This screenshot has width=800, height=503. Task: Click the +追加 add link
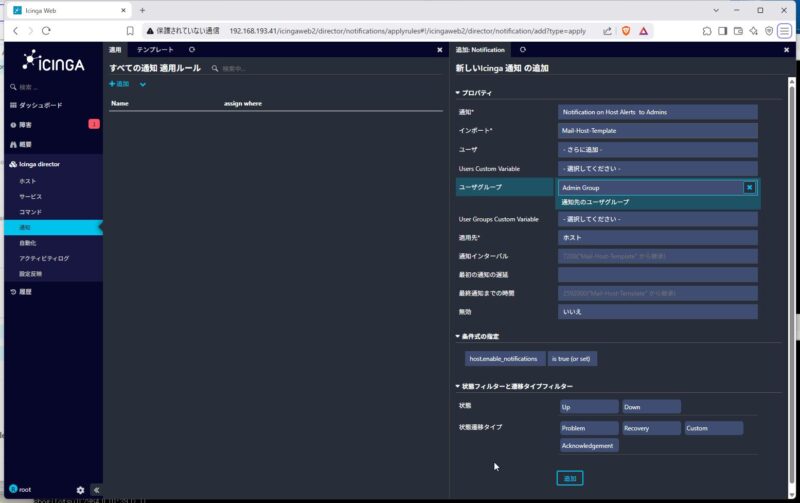pos(119,84)
